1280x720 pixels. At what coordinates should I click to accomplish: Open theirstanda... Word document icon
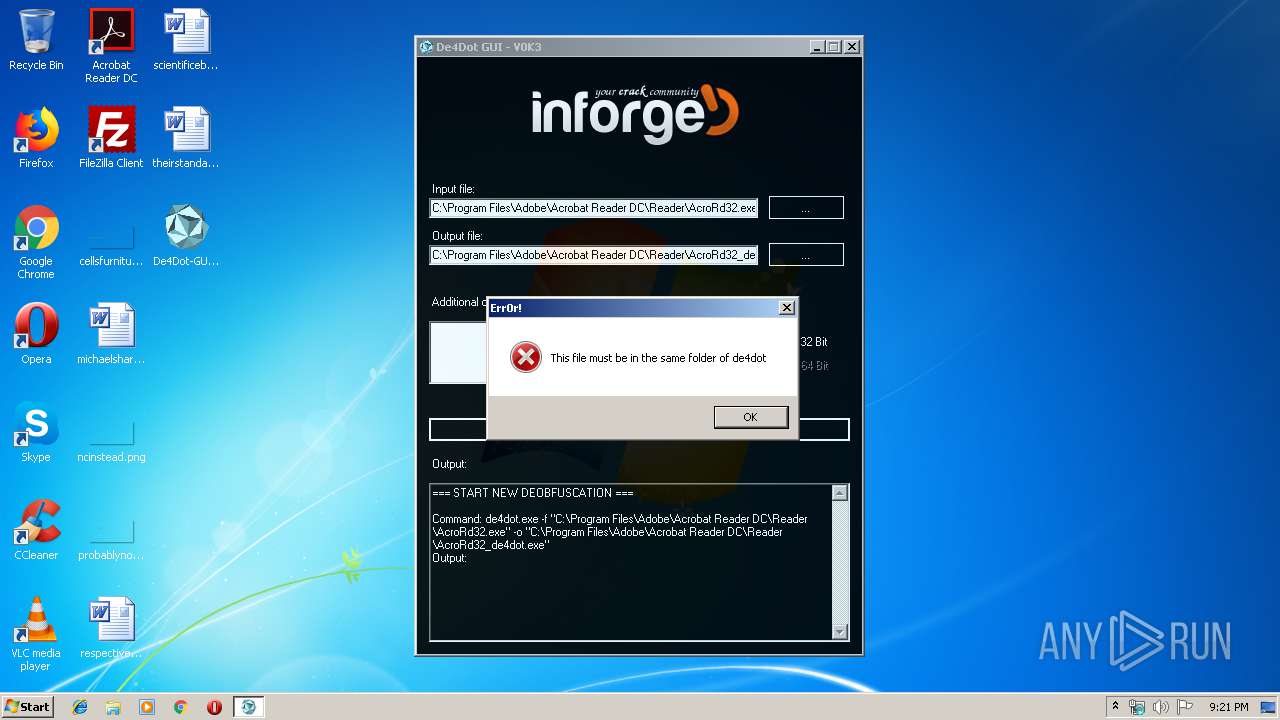[x=186, y=138]
